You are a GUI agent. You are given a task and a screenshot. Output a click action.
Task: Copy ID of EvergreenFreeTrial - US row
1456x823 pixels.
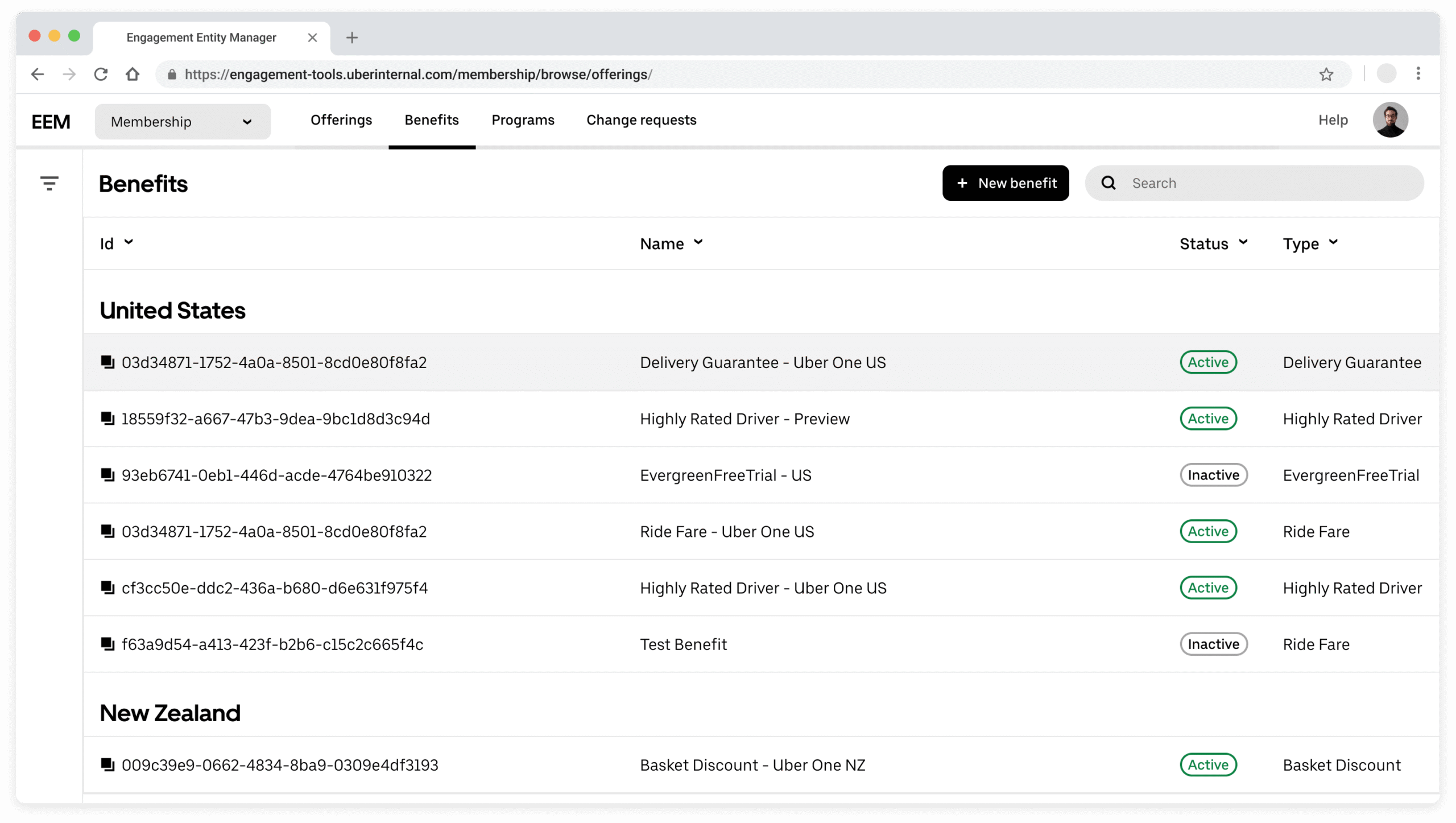point(107,475)
